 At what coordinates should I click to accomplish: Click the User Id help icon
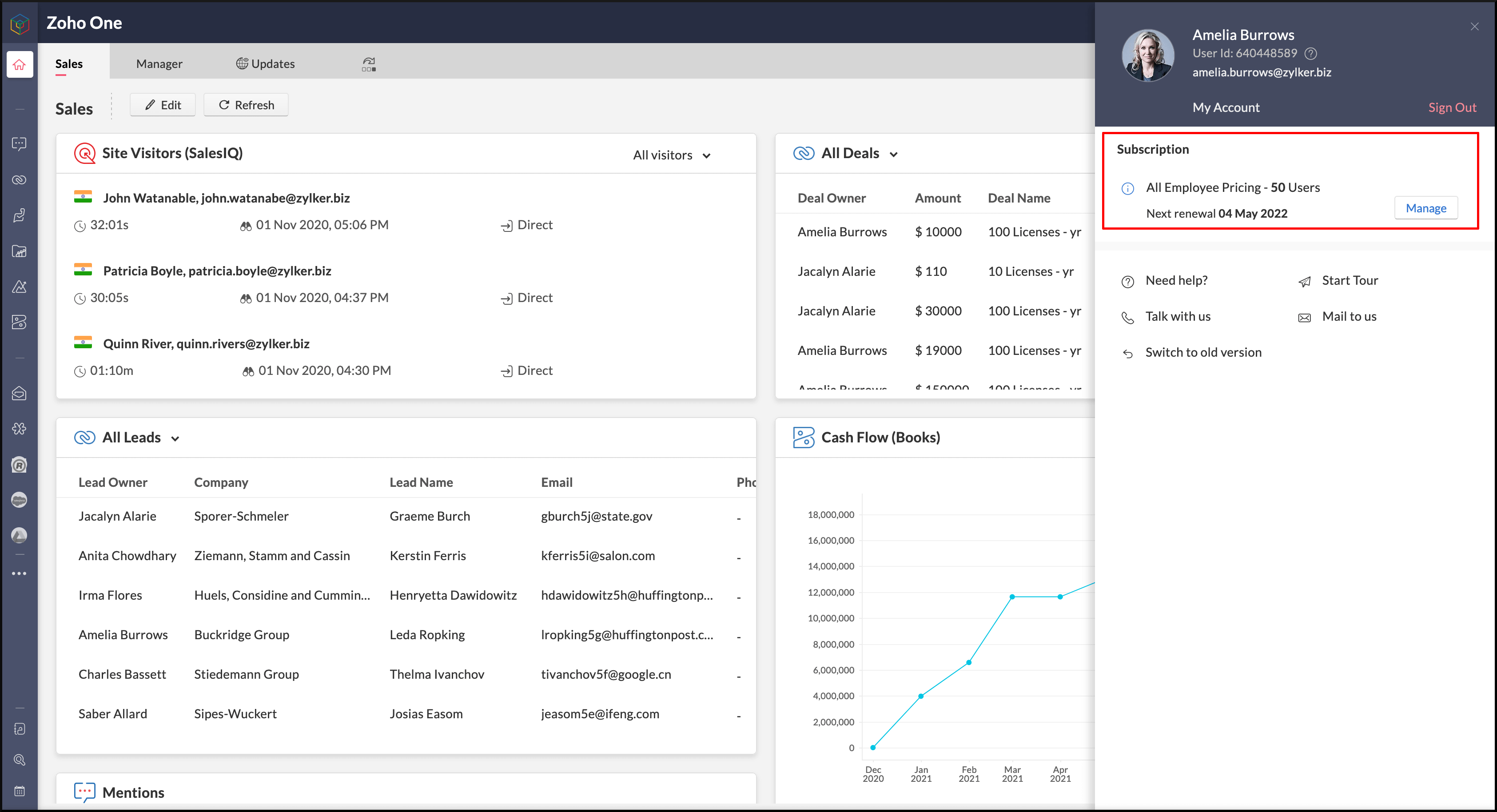1310,53
